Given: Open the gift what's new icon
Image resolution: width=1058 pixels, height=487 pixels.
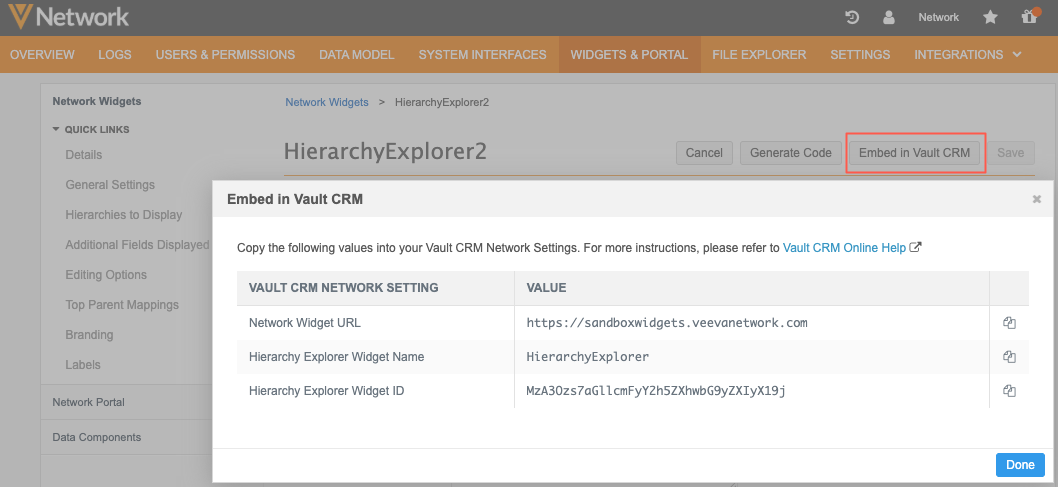Looking at the screenshot, I should (1028, 17).
